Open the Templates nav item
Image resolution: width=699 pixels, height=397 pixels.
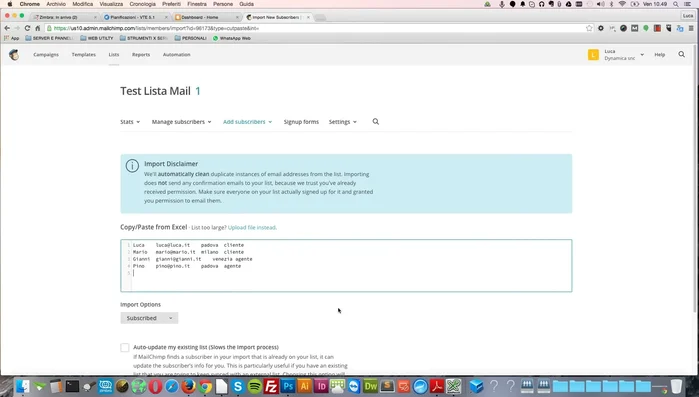[x=84, y=54]
